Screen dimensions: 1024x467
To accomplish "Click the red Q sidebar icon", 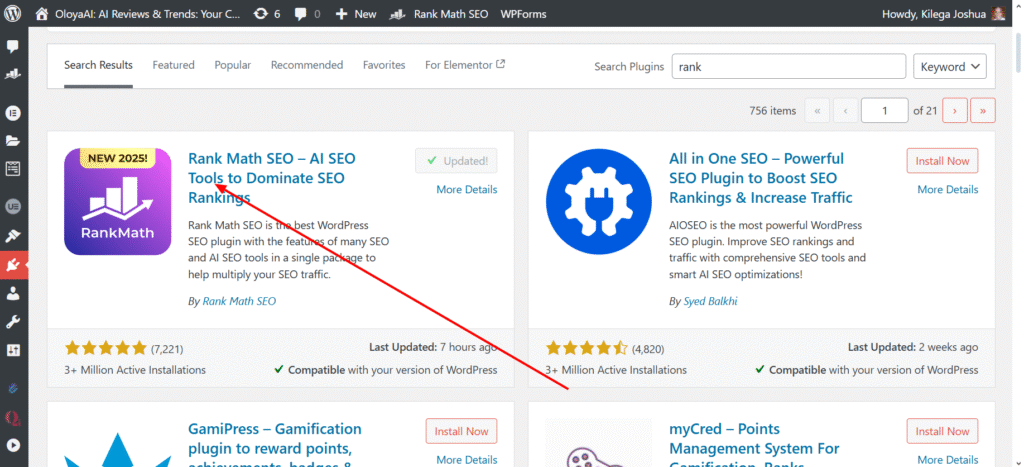I will [13, 417].
